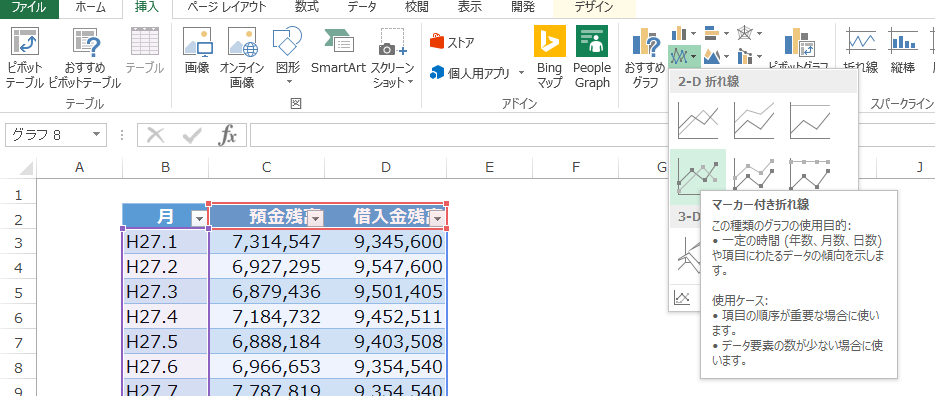This screenshot has height=396, width=935.
Task: Select column E header
Action: [490, 168]
